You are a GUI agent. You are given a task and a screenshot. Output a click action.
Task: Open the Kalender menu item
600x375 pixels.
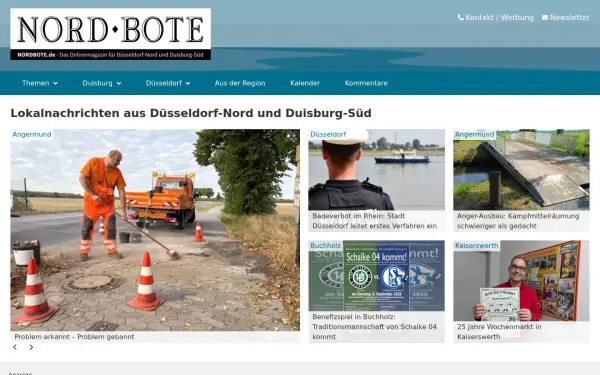pyautogui.click(x=305, y=83)
